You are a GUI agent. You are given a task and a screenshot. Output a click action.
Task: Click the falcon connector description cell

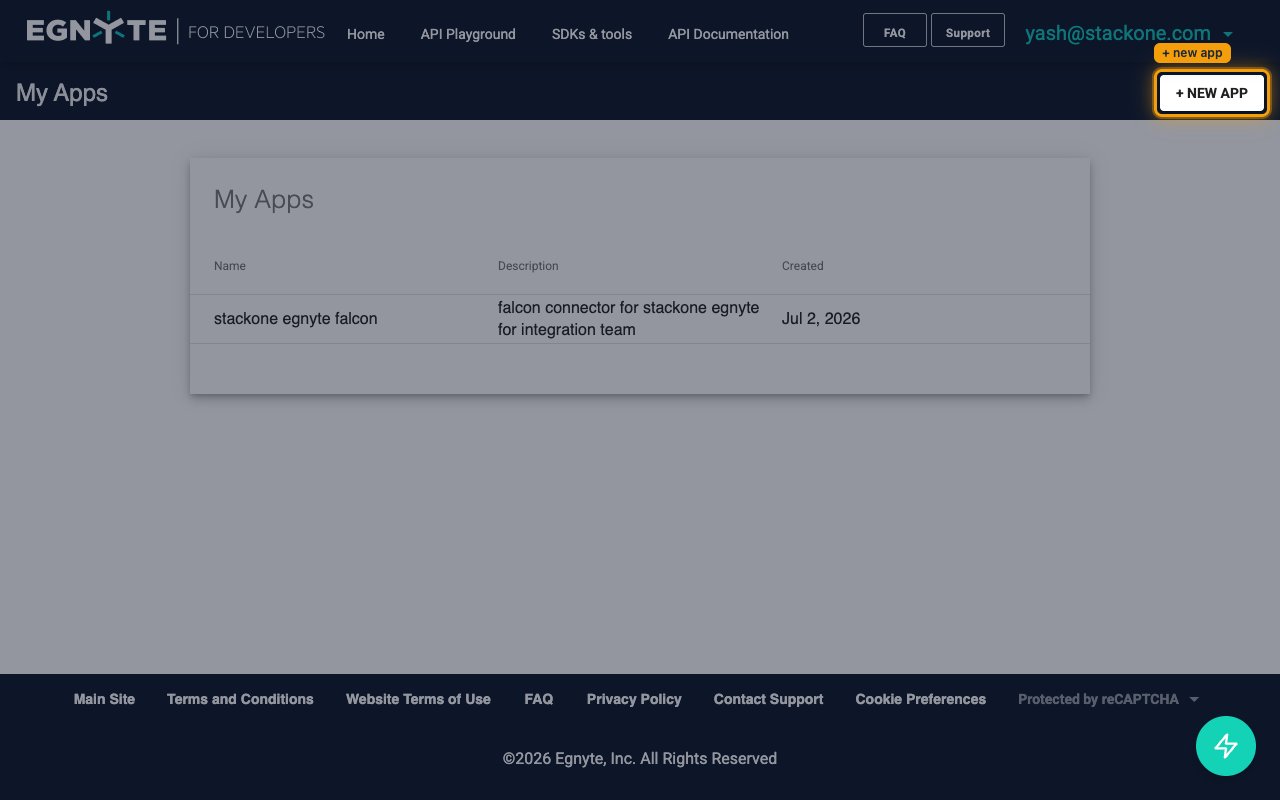tap(628, 318)
